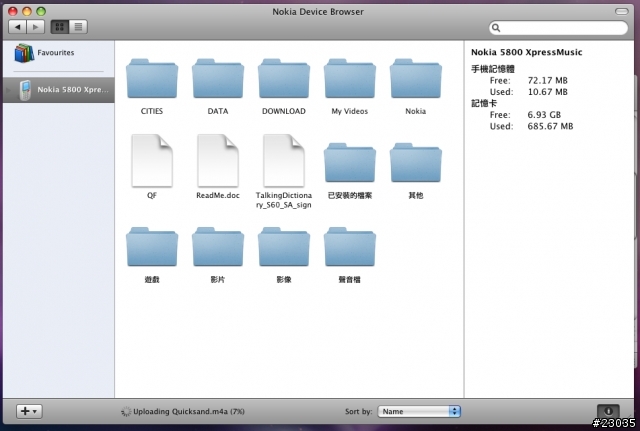Go back with the left arrow button
640x431 pixels.
coord(18,27)
